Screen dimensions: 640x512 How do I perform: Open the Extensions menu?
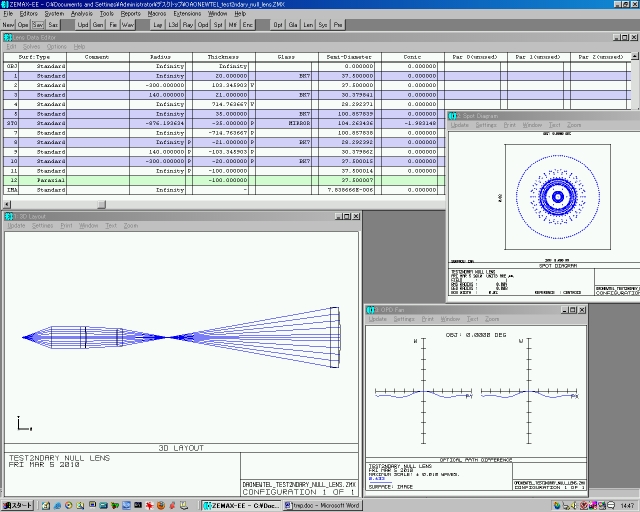pyautogui.click(x=187, y=13)
